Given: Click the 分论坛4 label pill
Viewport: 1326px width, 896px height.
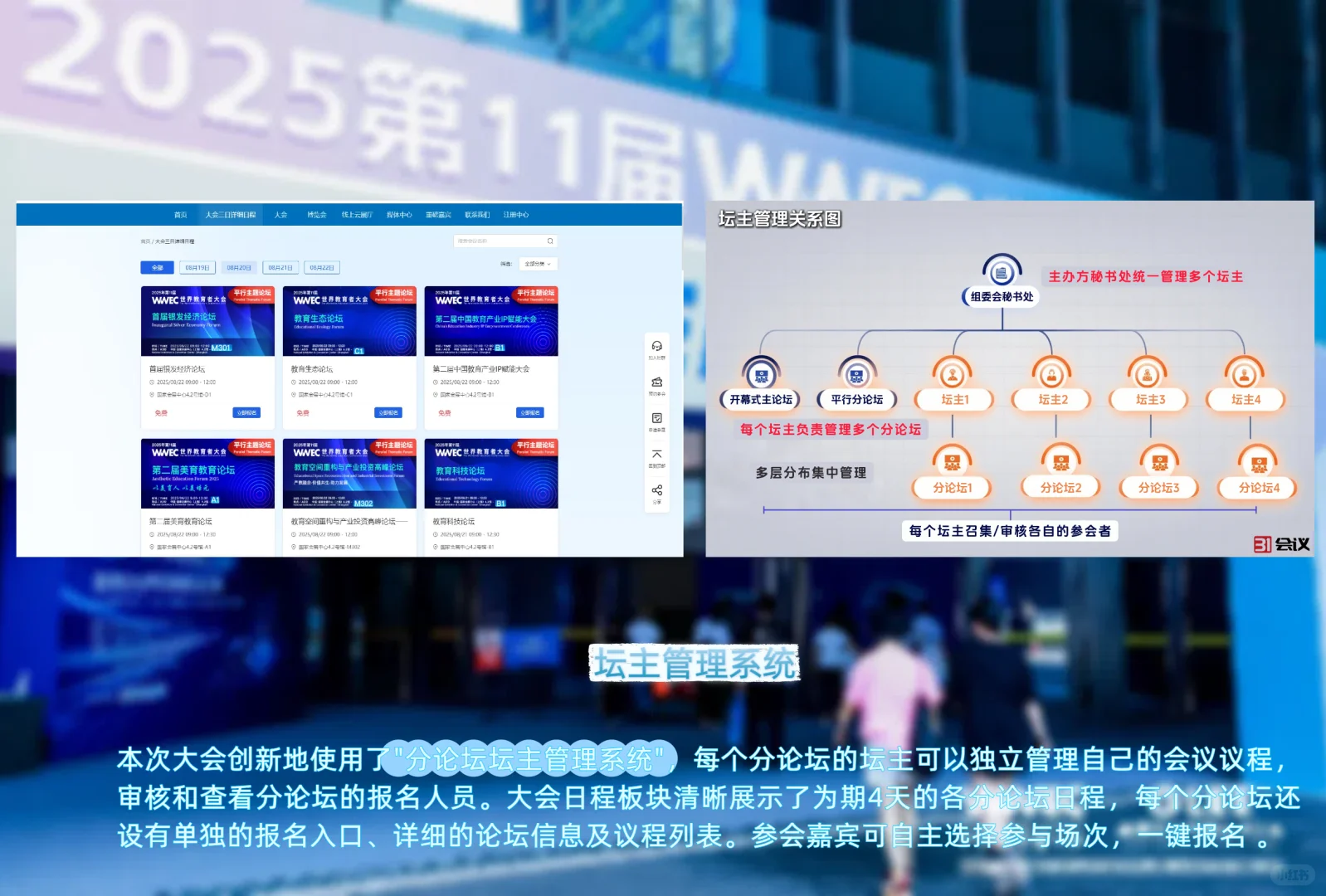Looking at the screenshot, I should (x=1259, y=488).
